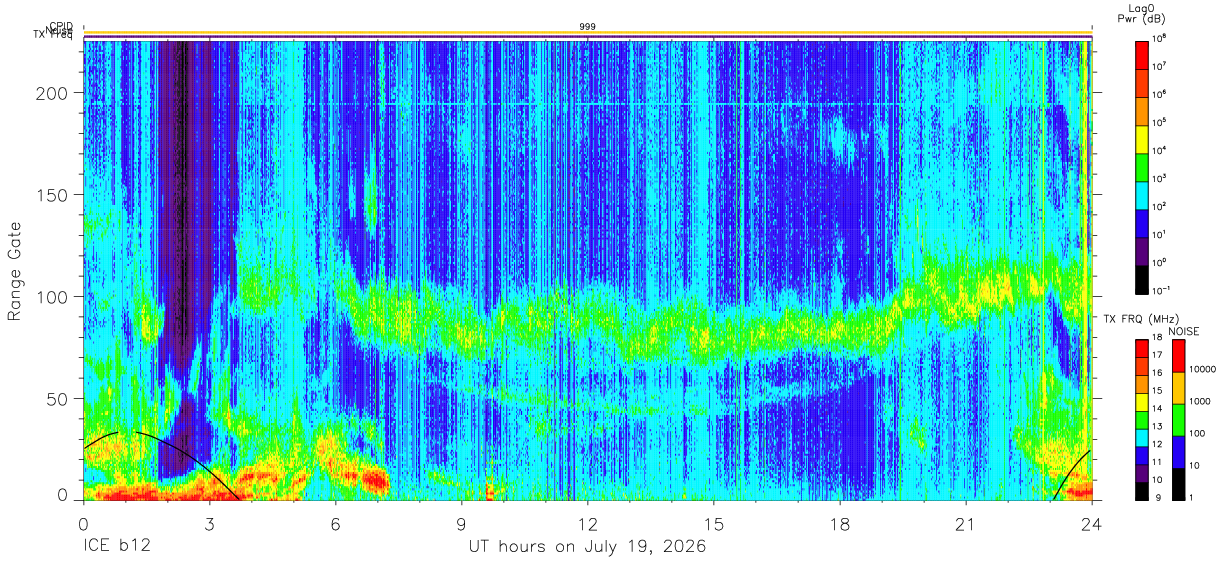Click the cyan segment of the Lag0 Pwr colorbar
This screenshot has width=1228, height=567.
tap(1141, 193)
